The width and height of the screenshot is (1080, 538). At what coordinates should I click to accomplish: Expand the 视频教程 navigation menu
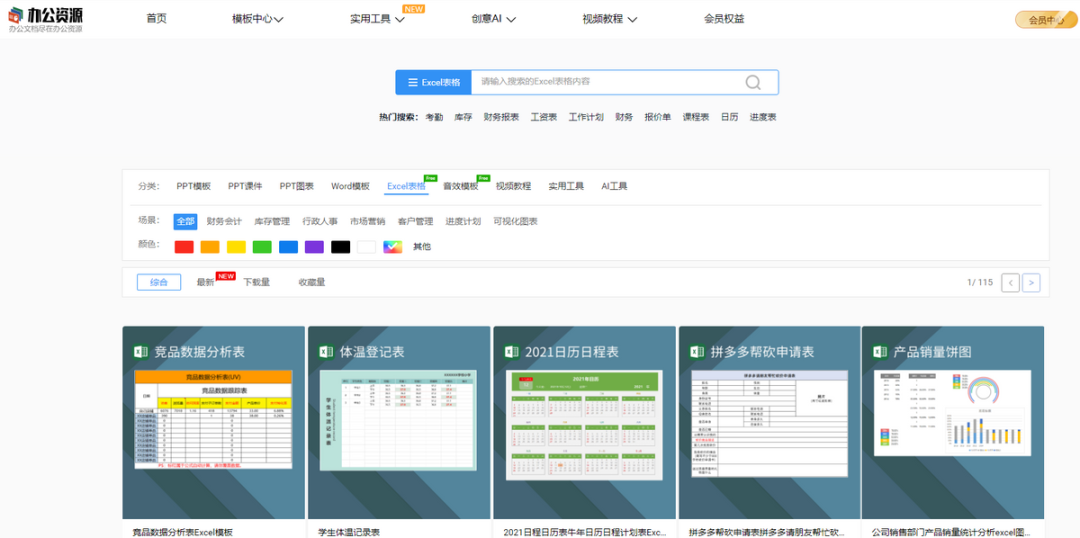[610, 19]
